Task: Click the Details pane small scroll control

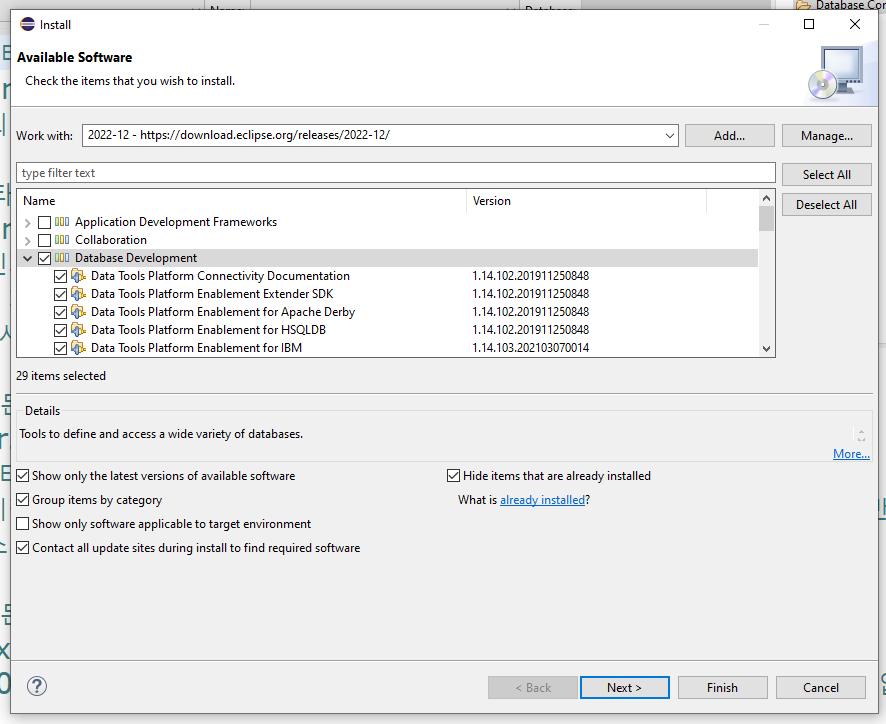Action: click(861, 435)
